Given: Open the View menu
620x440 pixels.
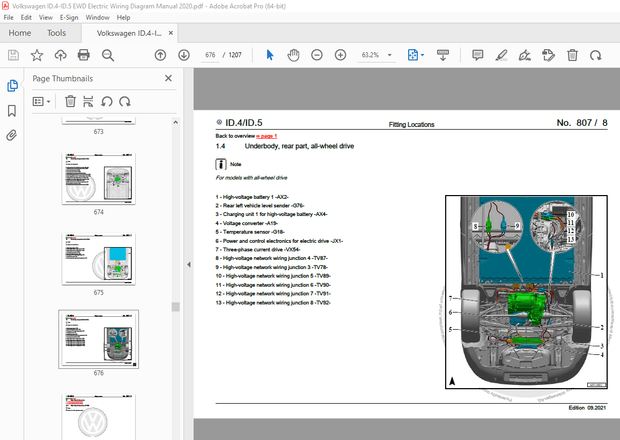Looking at the screenshot, I should (45, 17).
